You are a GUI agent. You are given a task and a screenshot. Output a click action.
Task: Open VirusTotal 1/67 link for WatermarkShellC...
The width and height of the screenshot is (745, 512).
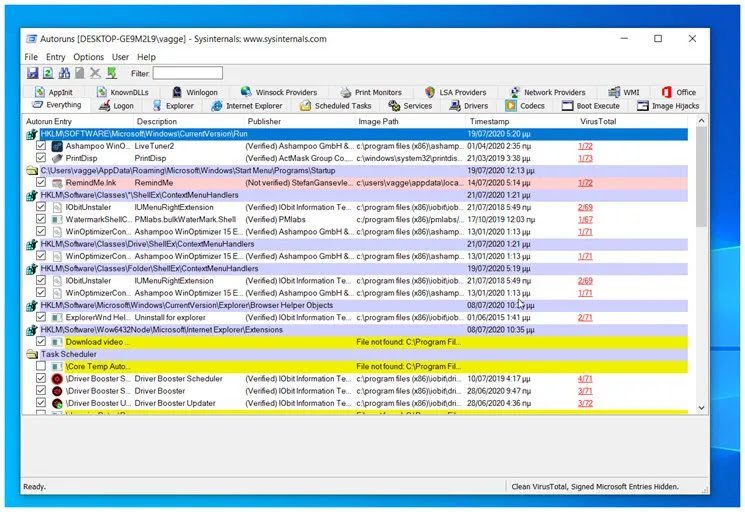click(585, 219)
